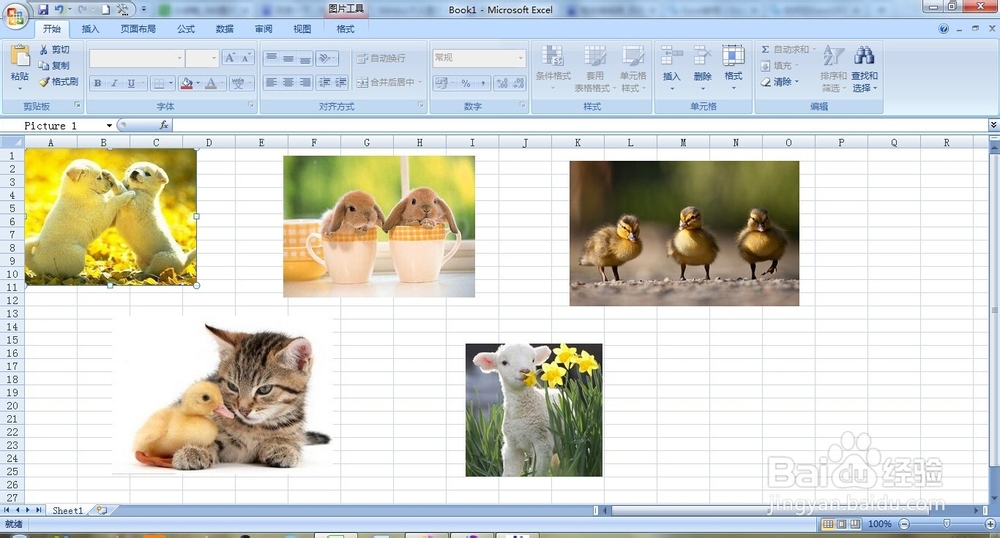Click Delete cells (删除) button

click(x=702, y=68)
